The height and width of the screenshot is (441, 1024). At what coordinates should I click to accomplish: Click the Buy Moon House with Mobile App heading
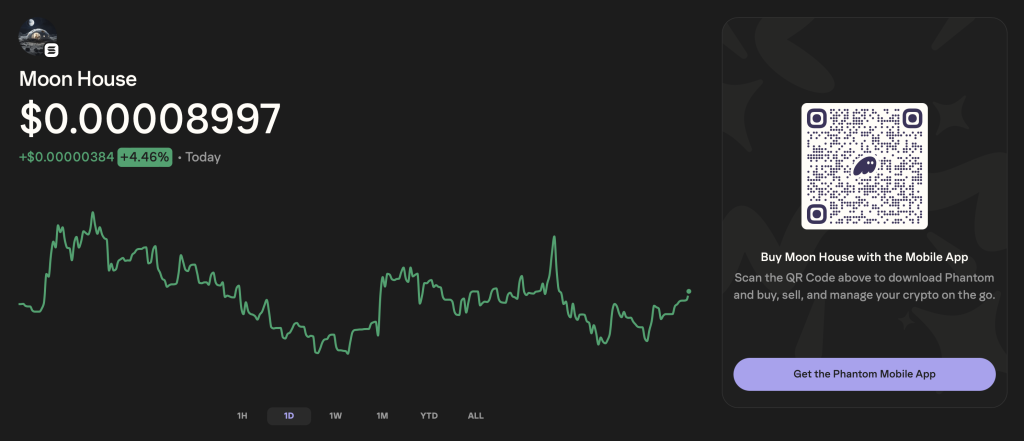point(864,257)
